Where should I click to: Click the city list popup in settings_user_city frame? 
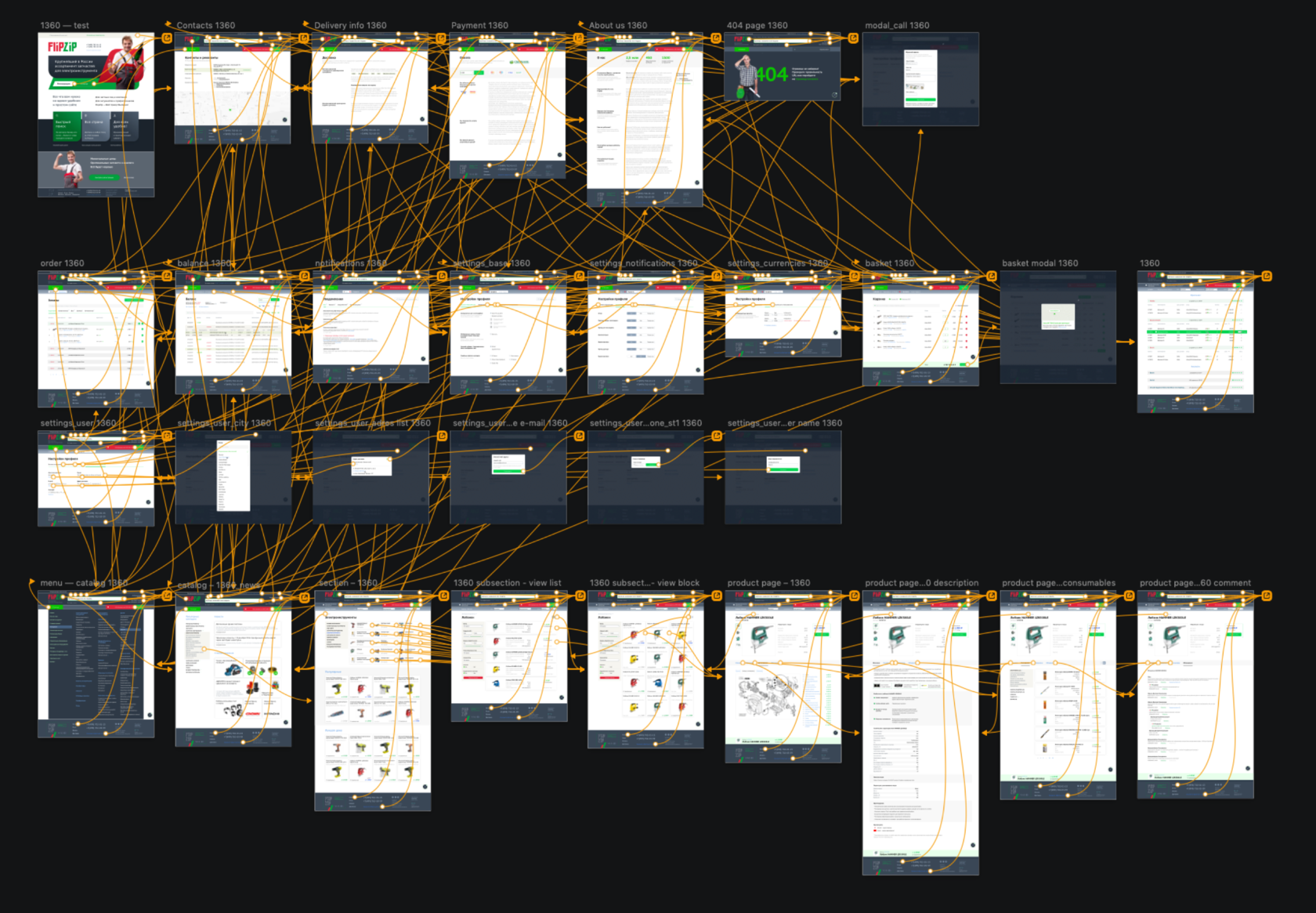[233, 476]
